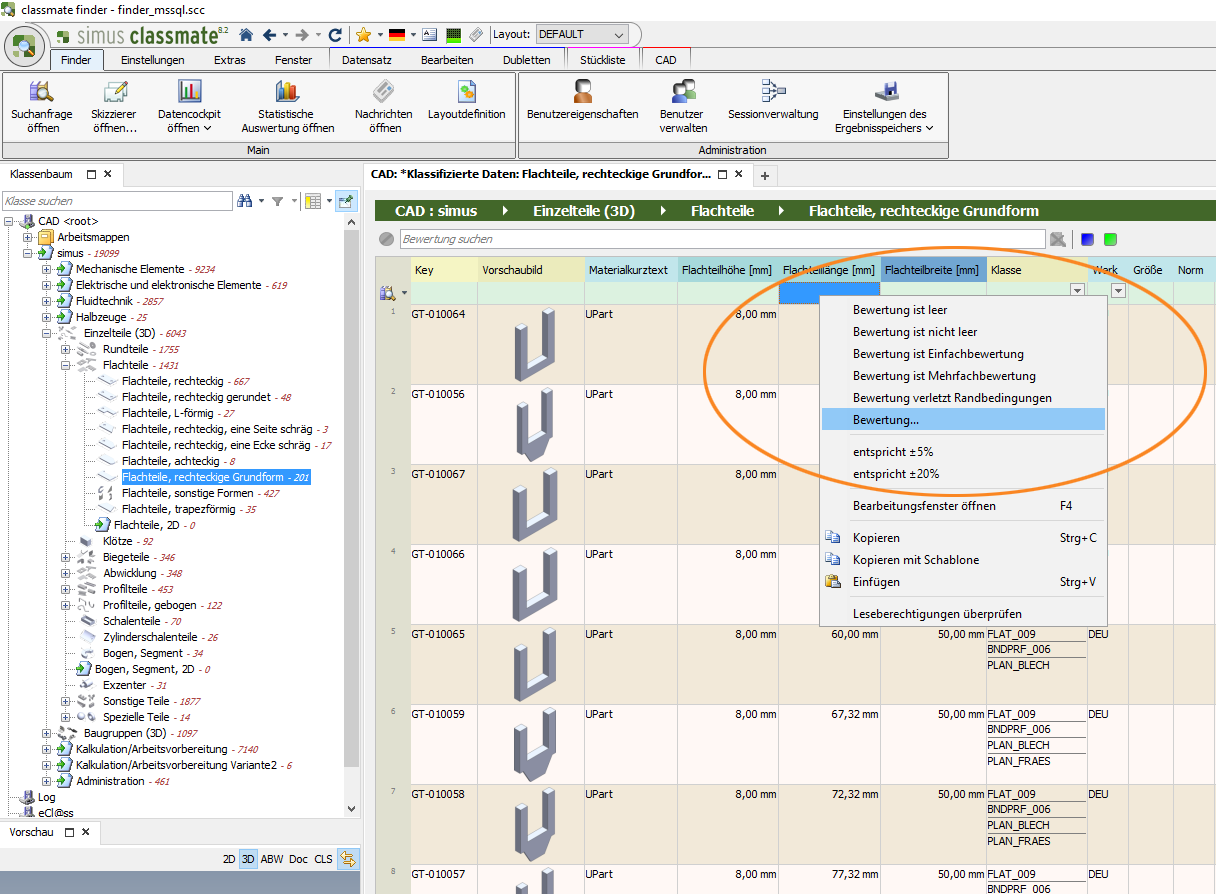The image size is (1216, 894).
Task: Open the Datencockpit
Action: (x=189, y=107)
